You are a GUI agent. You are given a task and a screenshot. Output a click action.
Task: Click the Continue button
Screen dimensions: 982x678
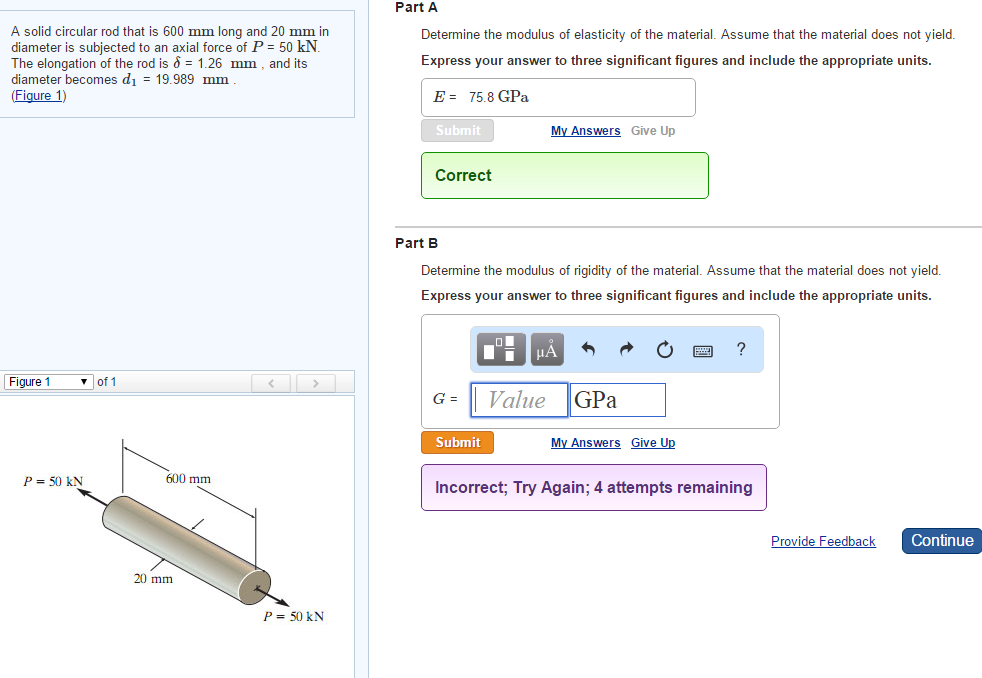(x=941, y=541)
